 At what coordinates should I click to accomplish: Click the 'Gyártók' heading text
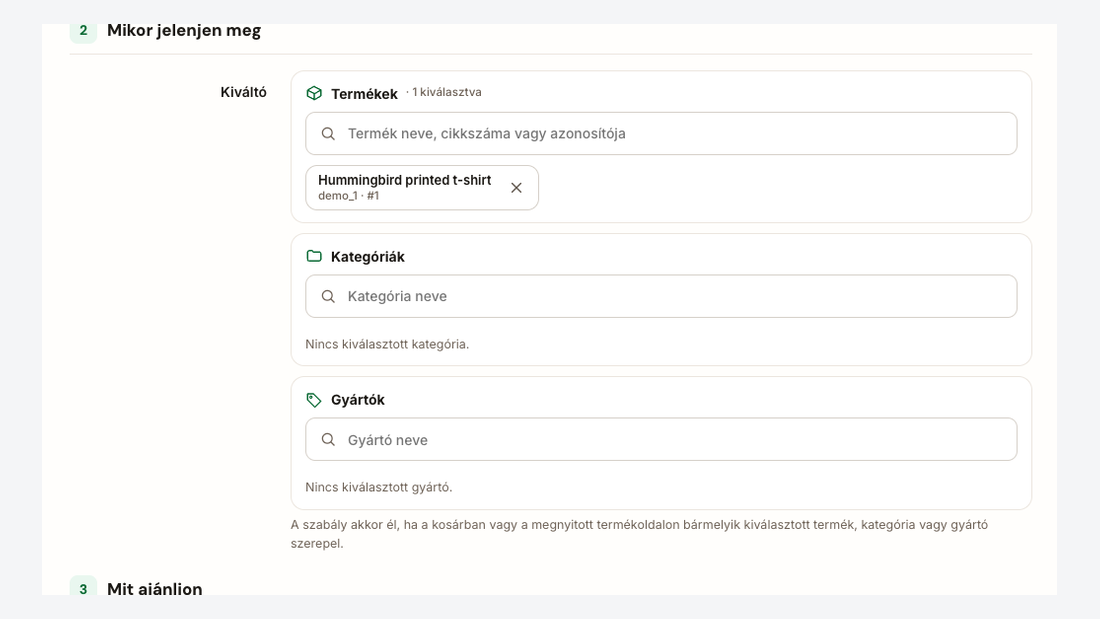pyautogui.click(x=358, y=400)
